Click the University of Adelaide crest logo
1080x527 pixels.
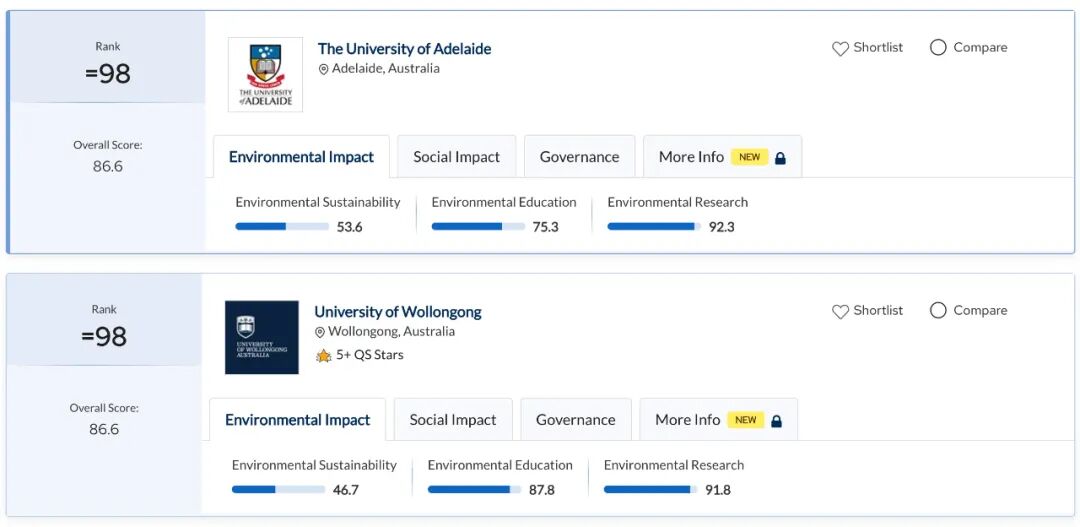(x=265, y=74)
